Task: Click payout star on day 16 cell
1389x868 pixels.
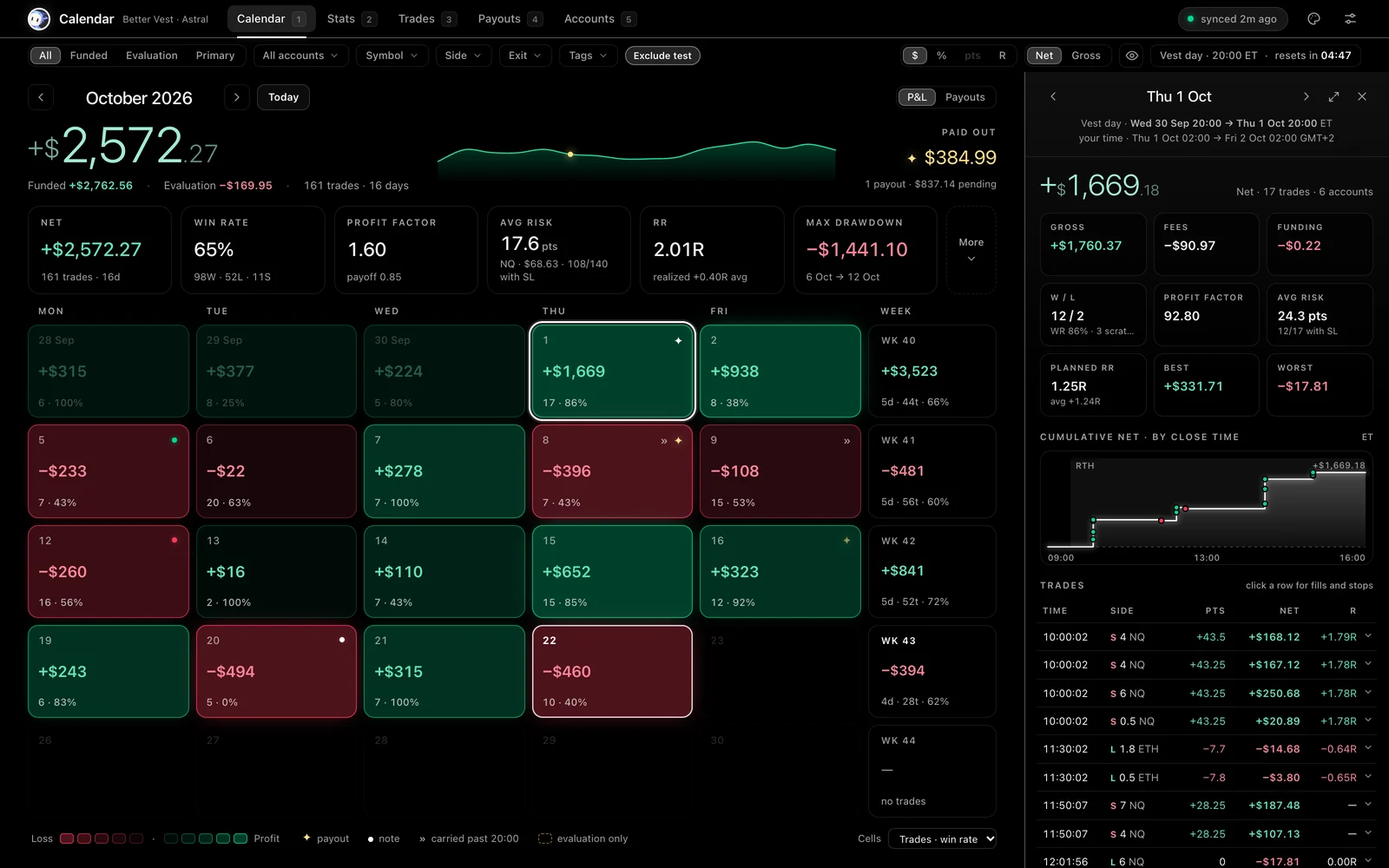Action: click(x=846, y=540)
